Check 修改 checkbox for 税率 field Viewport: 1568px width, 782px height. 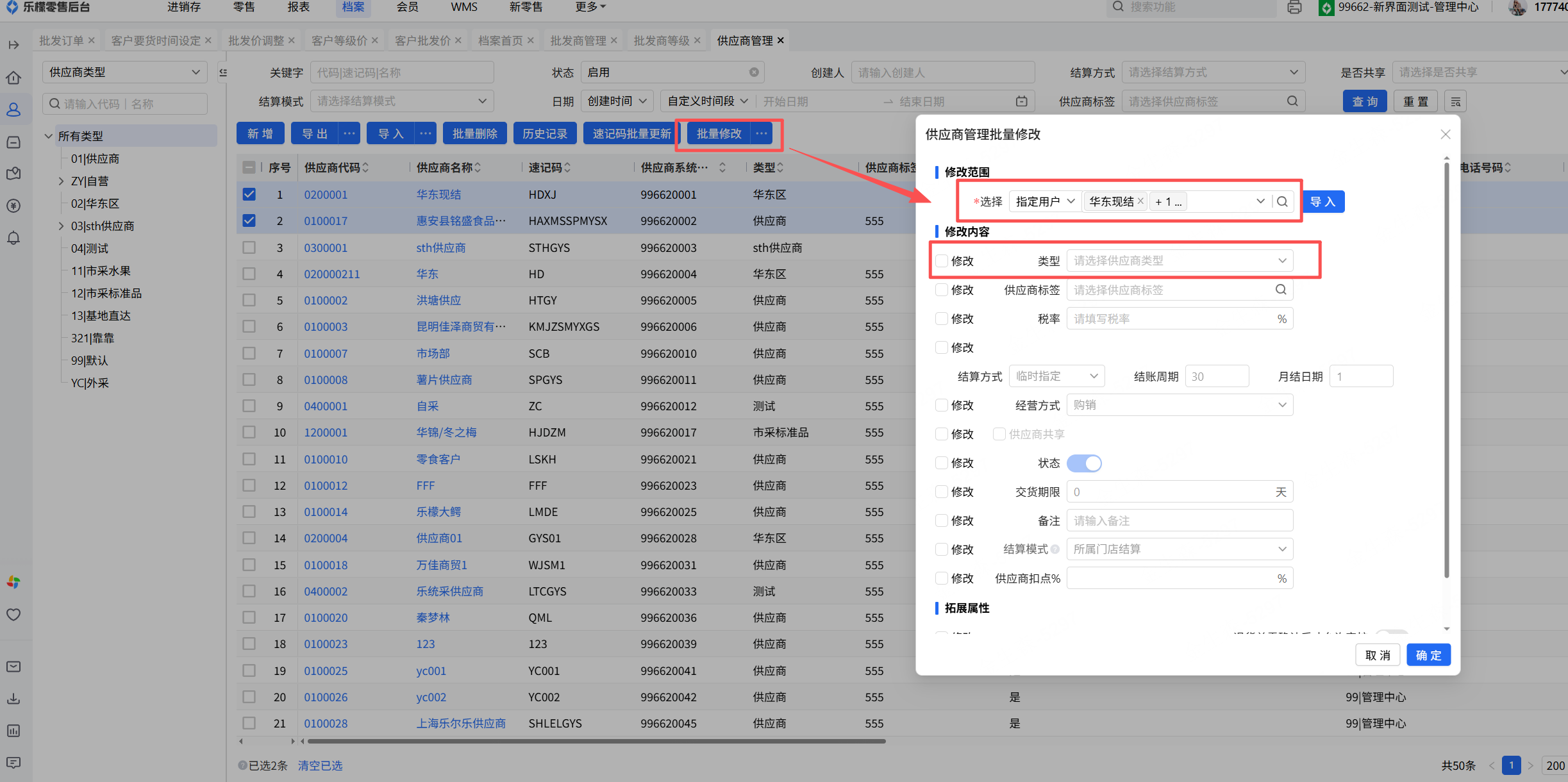[942, 319]
